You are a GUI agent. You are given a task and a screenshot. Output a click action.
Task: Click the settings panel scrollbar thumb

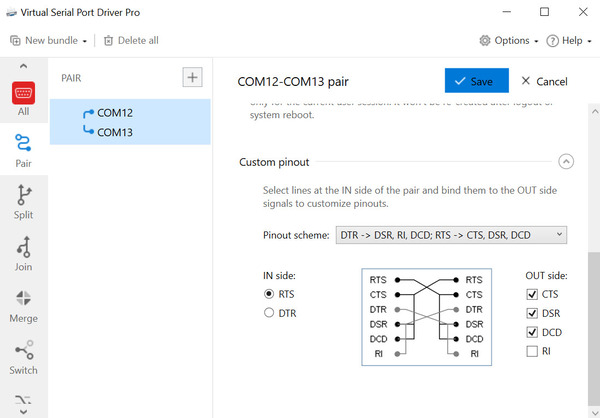click(x=594, y=327)
